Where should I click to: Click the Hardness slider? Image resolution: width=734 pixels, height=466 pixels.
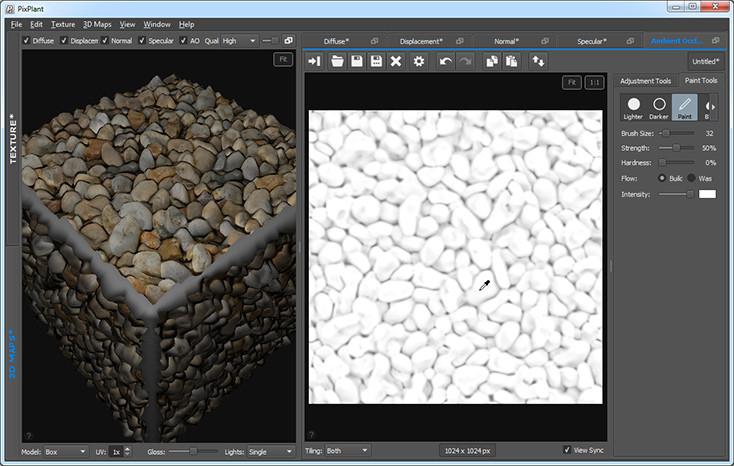pos(676,163)
